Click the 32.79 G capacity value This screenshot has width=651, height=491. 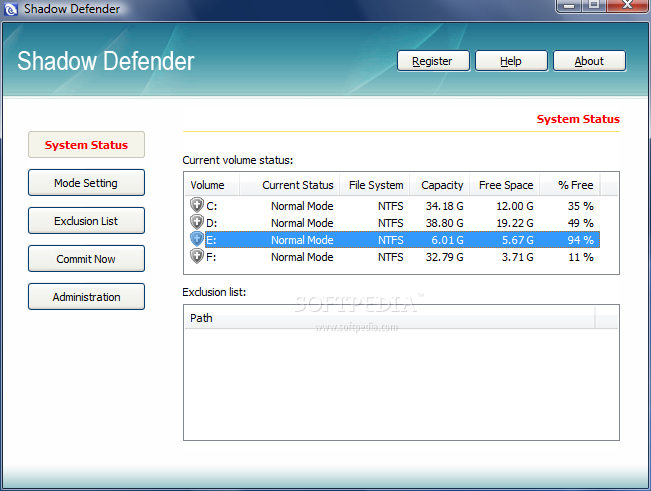[445, 257]
